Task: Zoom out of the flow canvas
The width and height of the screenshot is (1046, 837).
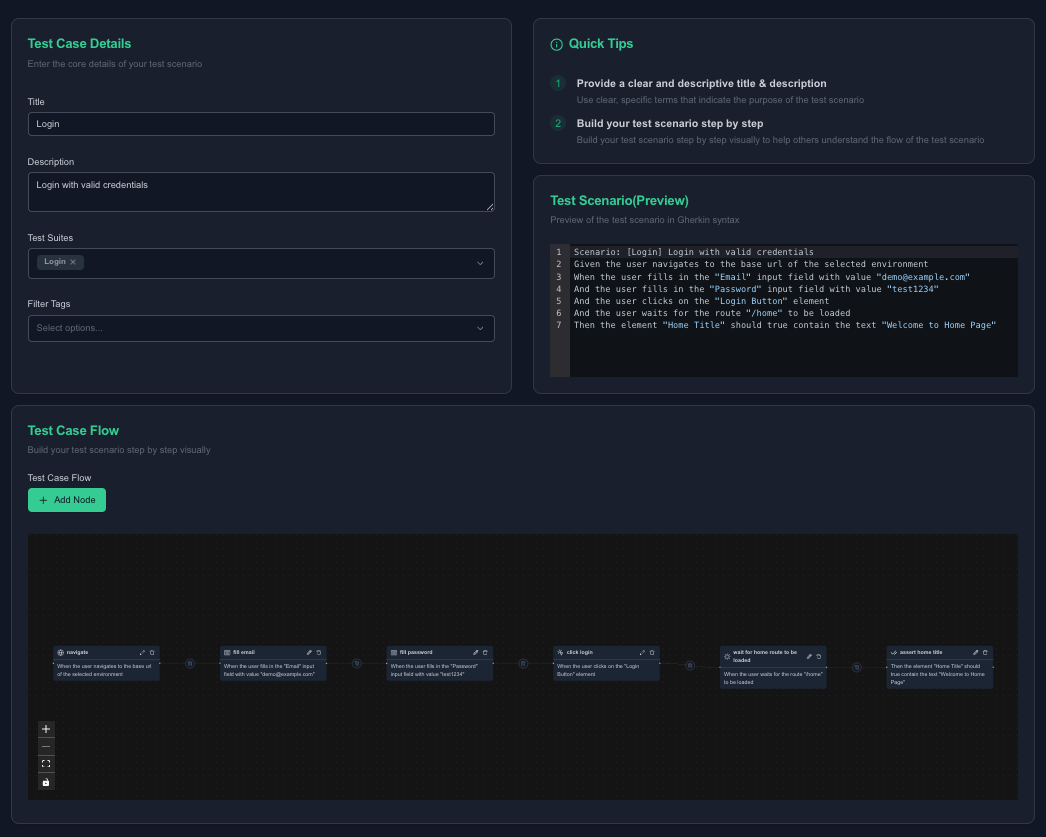Action: coord(46,745)
